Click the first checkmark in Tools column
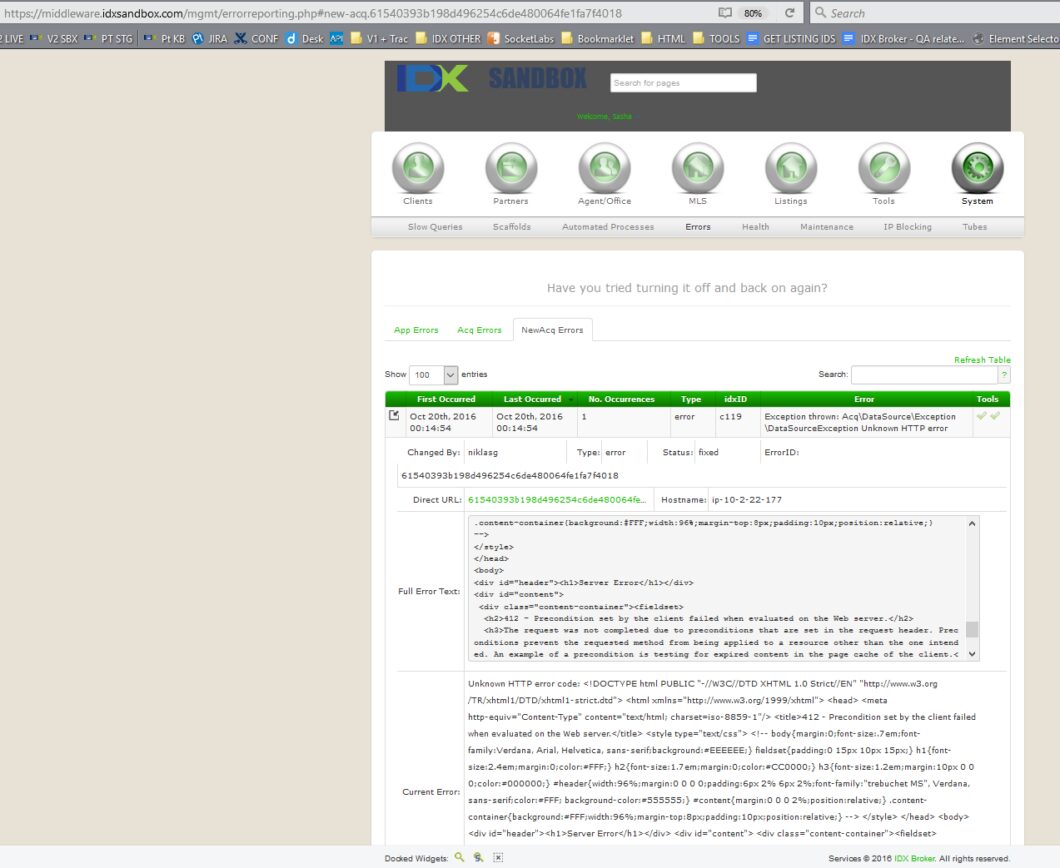Screen dimensions: 1060x868 (x=982, y=416)
